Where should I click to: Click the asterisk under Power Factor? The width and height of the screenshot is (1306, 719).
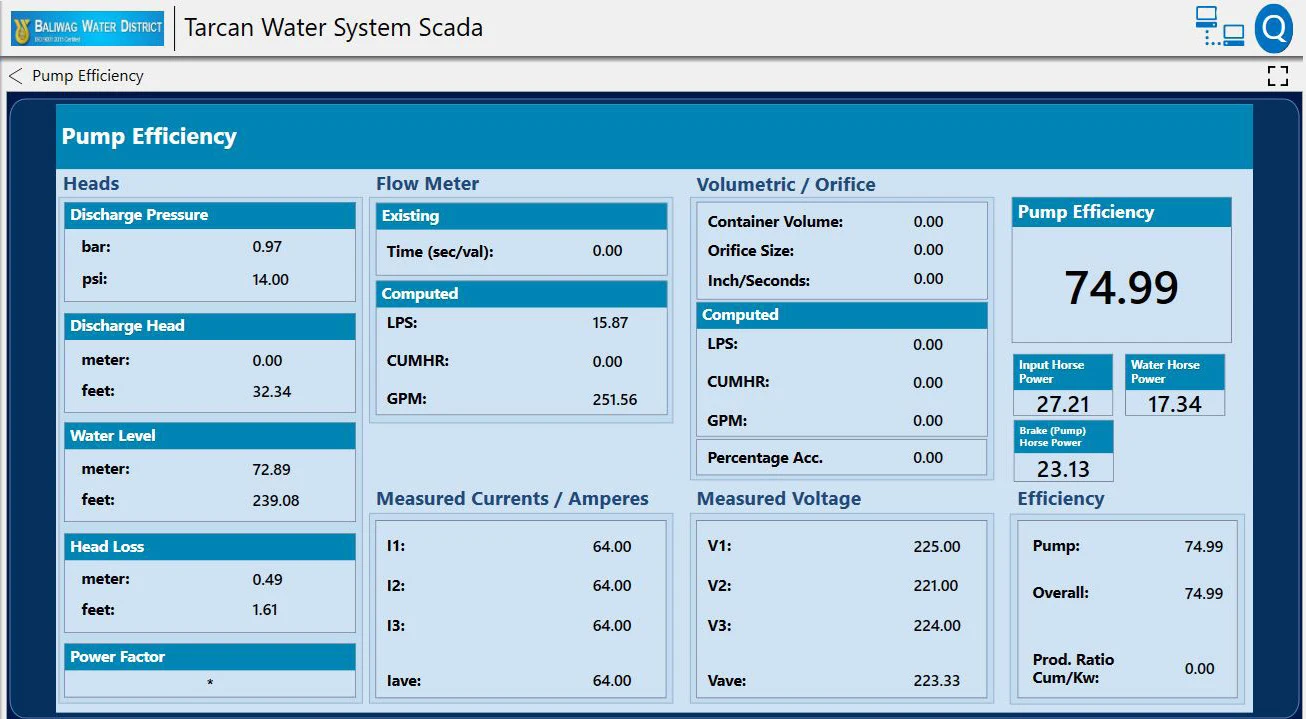210,684
